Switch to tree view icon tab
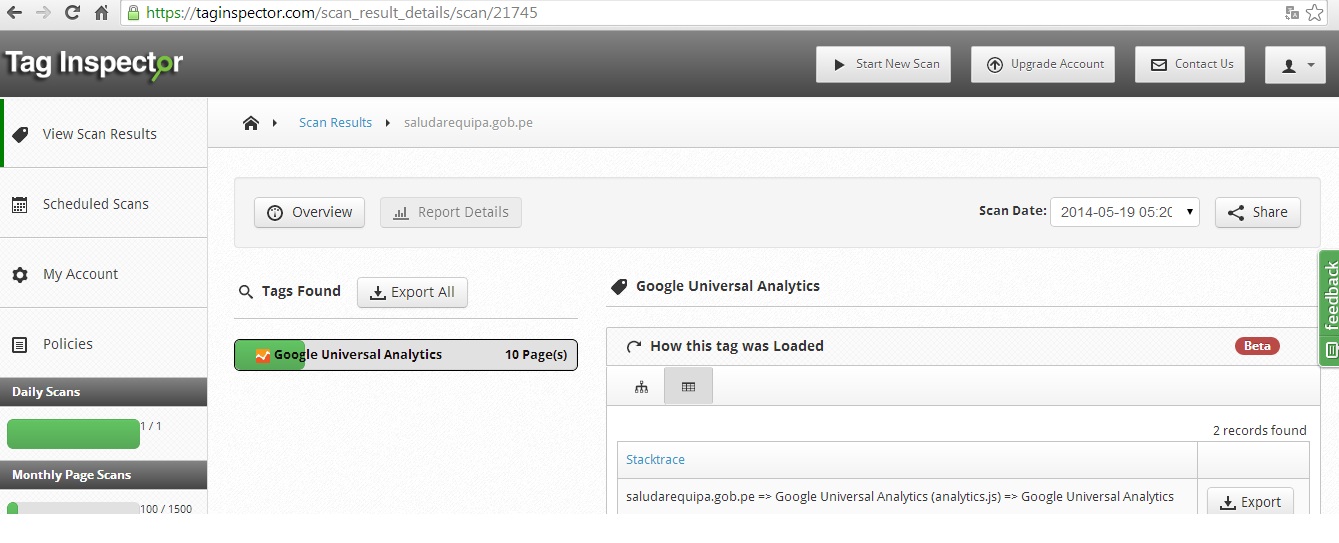The image size is (1339, 543). (641, 386)
